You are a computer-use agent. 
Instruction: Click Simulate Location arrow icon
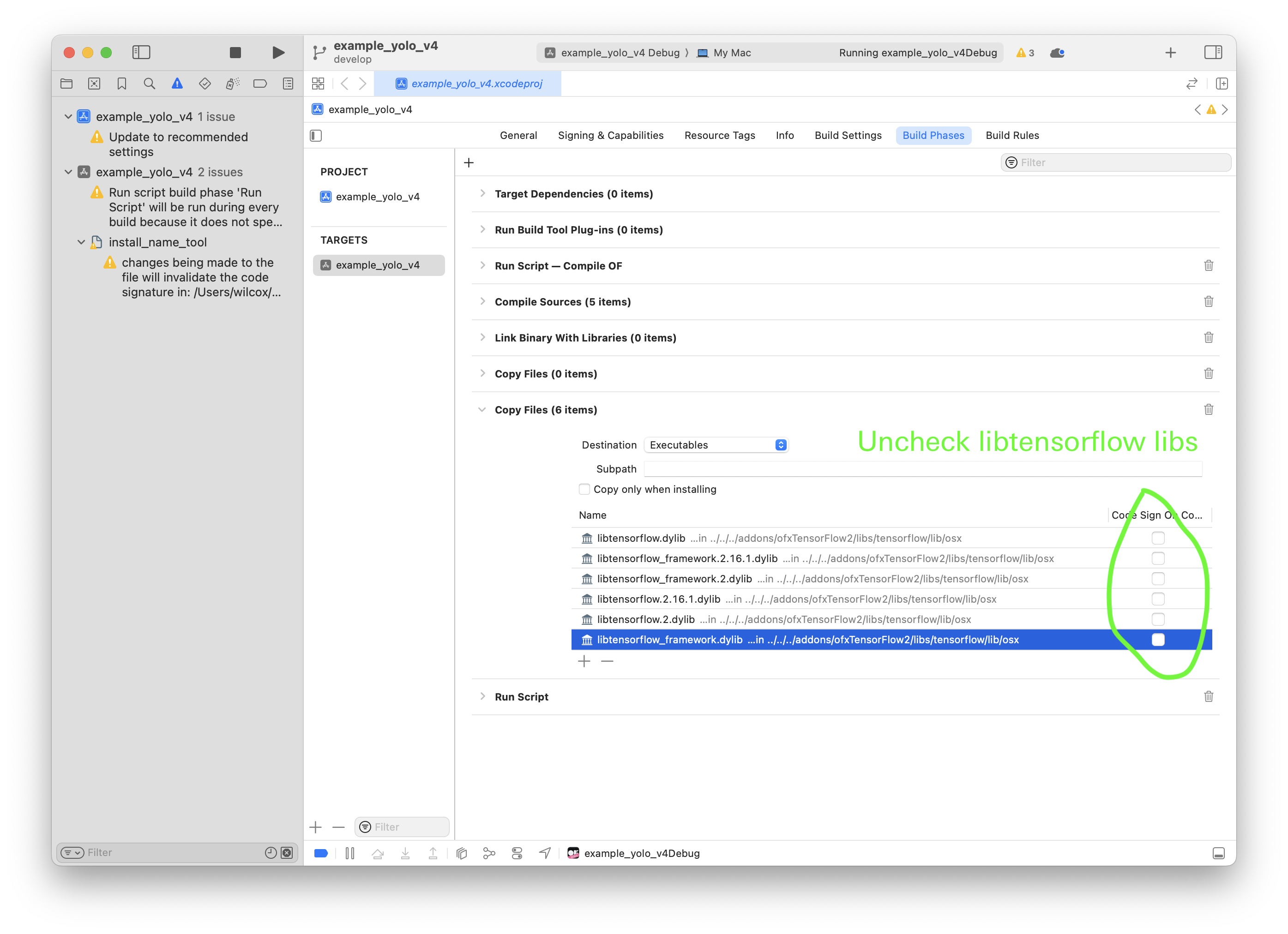[x=545, y=853]
